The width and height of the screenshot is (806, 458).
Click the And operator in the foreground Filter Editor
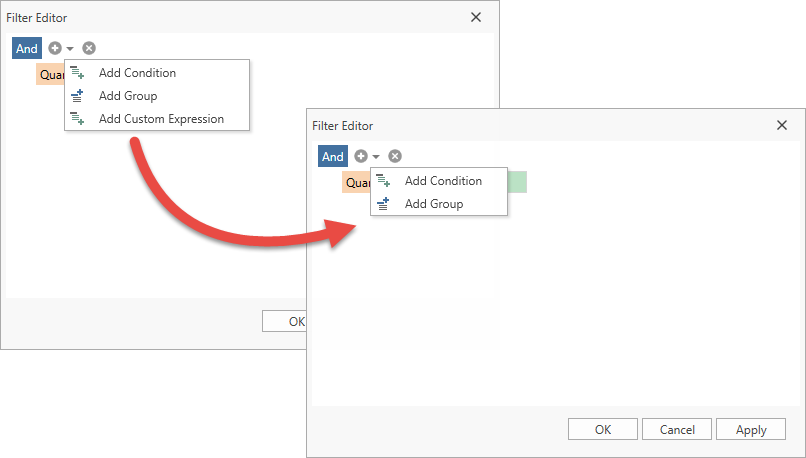tap(333, 156)
